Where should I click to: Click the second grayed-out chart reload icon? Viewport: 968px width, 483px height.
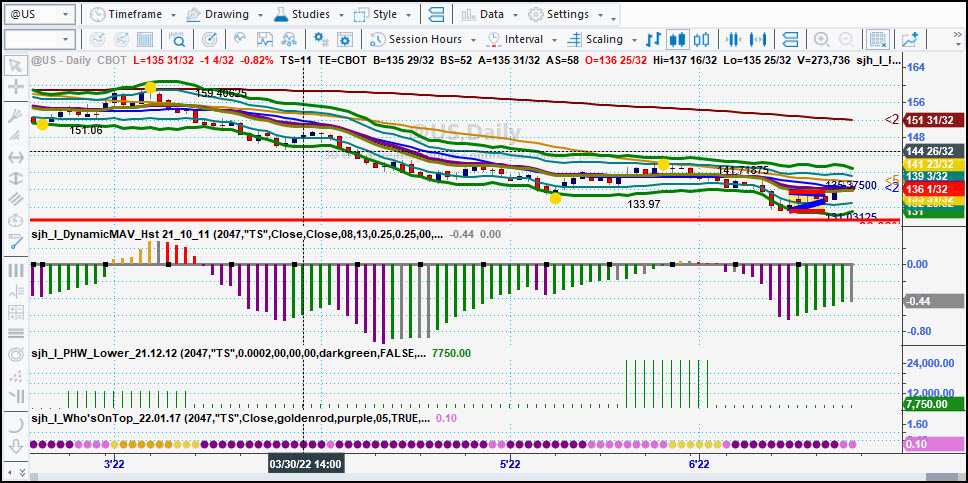[x=121, y=40]
